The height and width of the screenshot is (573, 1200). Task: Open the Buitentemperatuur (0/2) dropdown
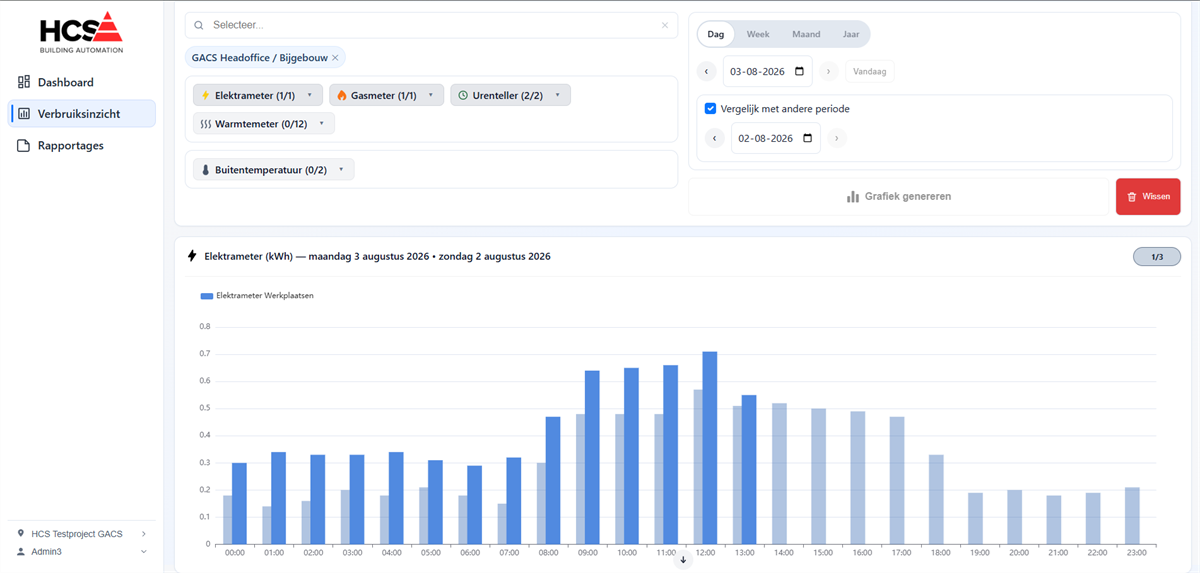tap(274, 170)
